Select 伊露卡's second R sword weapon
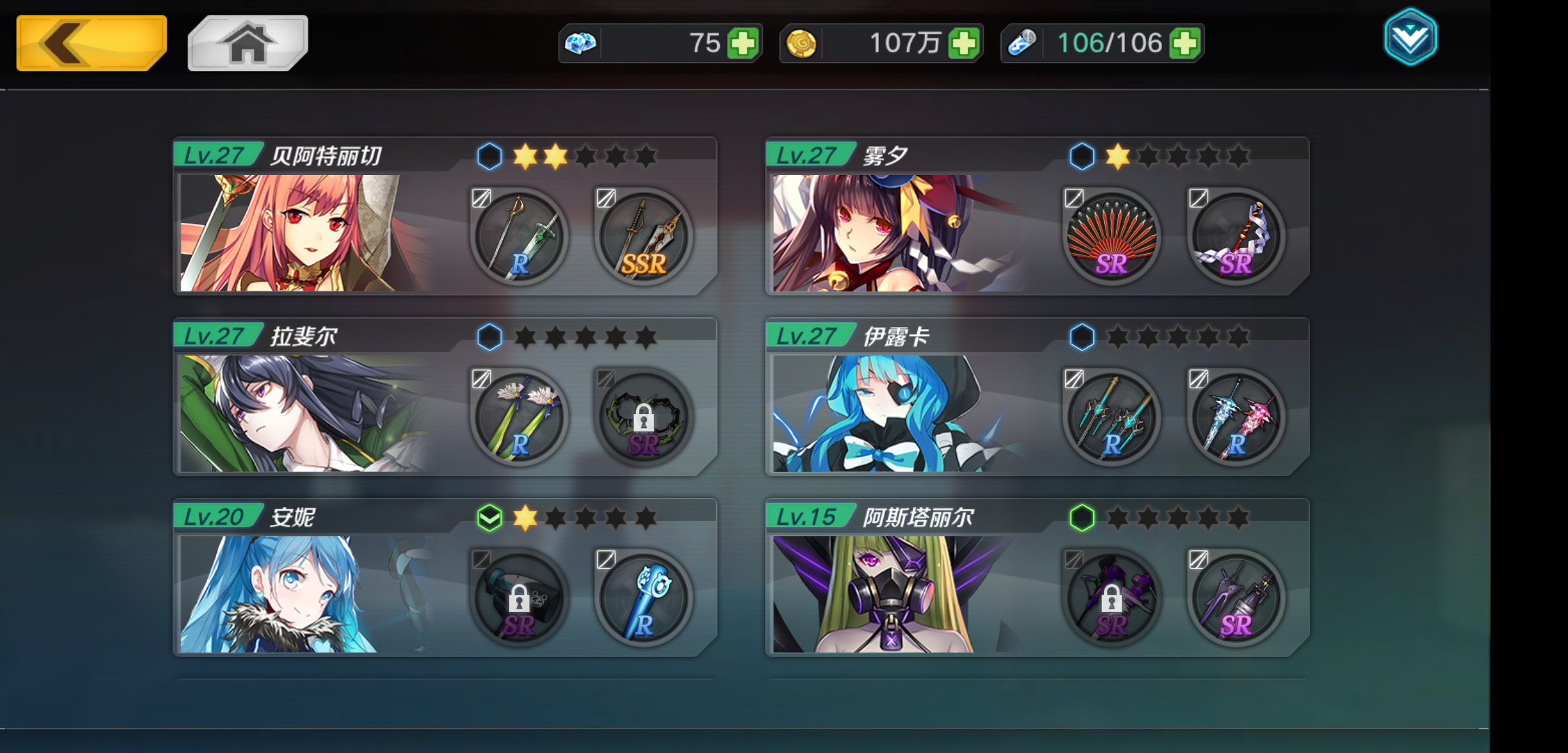Screen dimensions: 1568x753 pyautogui.click(x=1236, y=418)
